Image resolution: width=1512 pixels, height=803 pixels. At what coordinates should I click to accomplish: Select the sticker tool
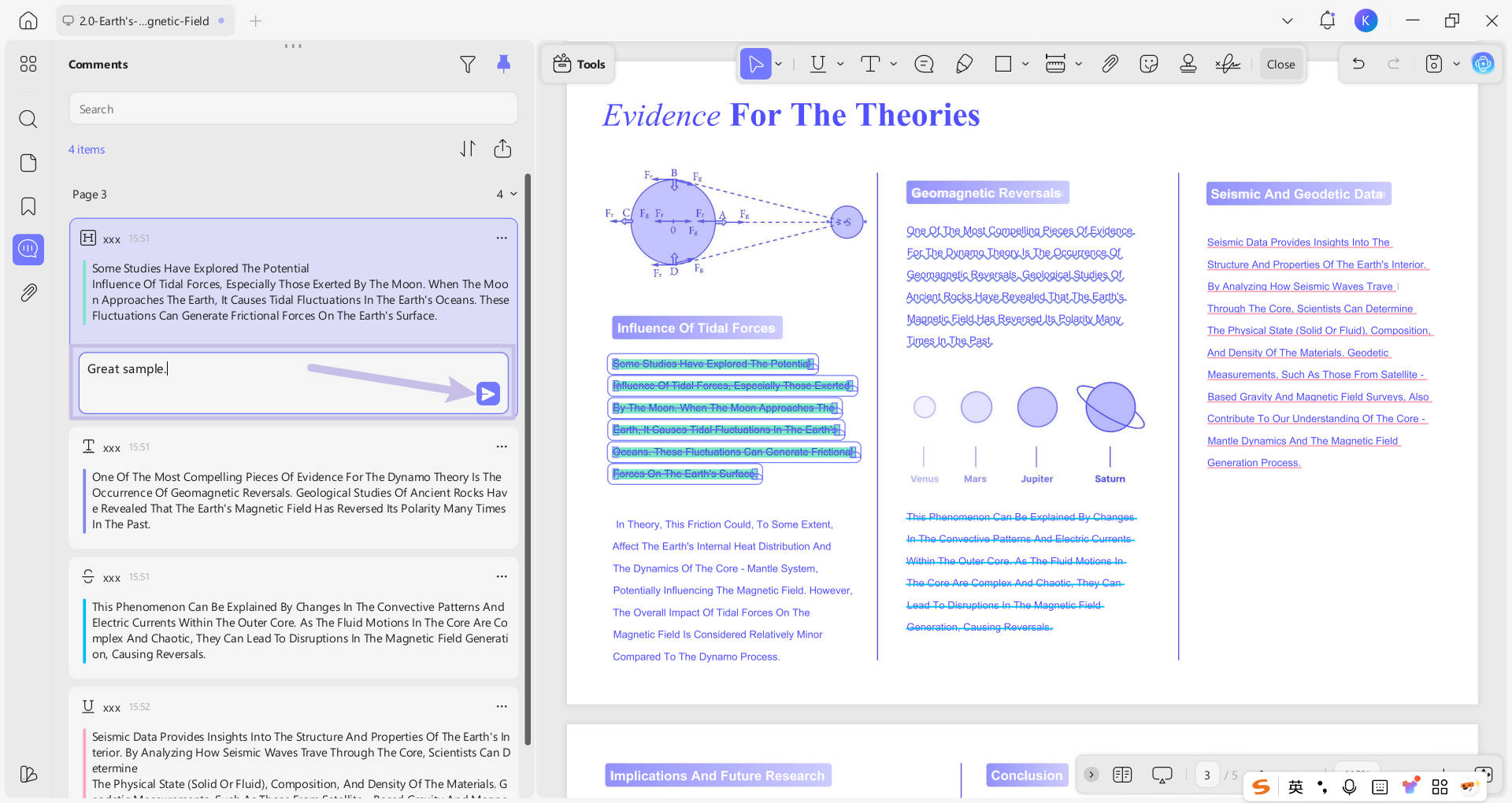pyautogui.click(x=1149, y=64)
